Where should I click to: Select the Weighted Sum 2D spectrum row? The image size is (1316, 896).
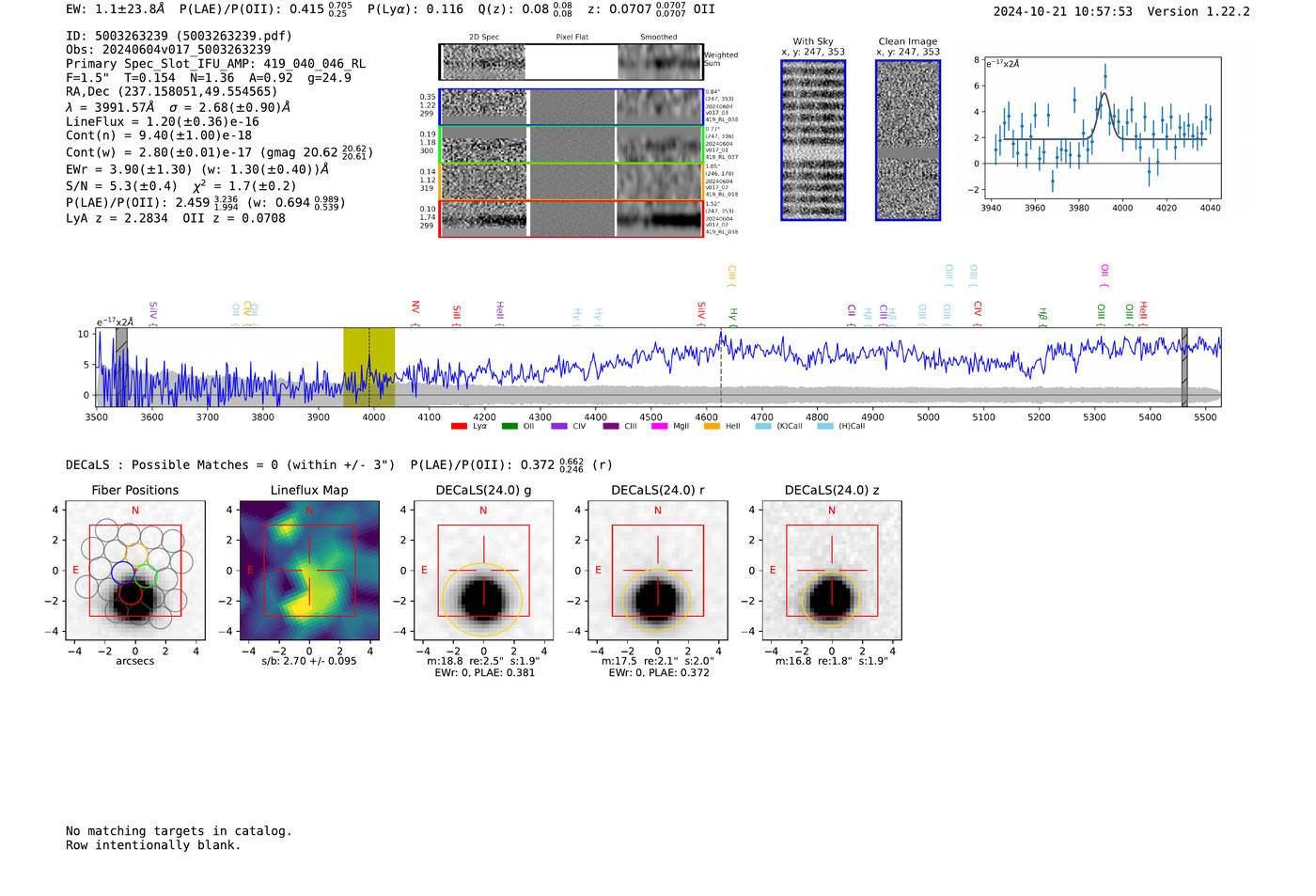tap(572, 62)
